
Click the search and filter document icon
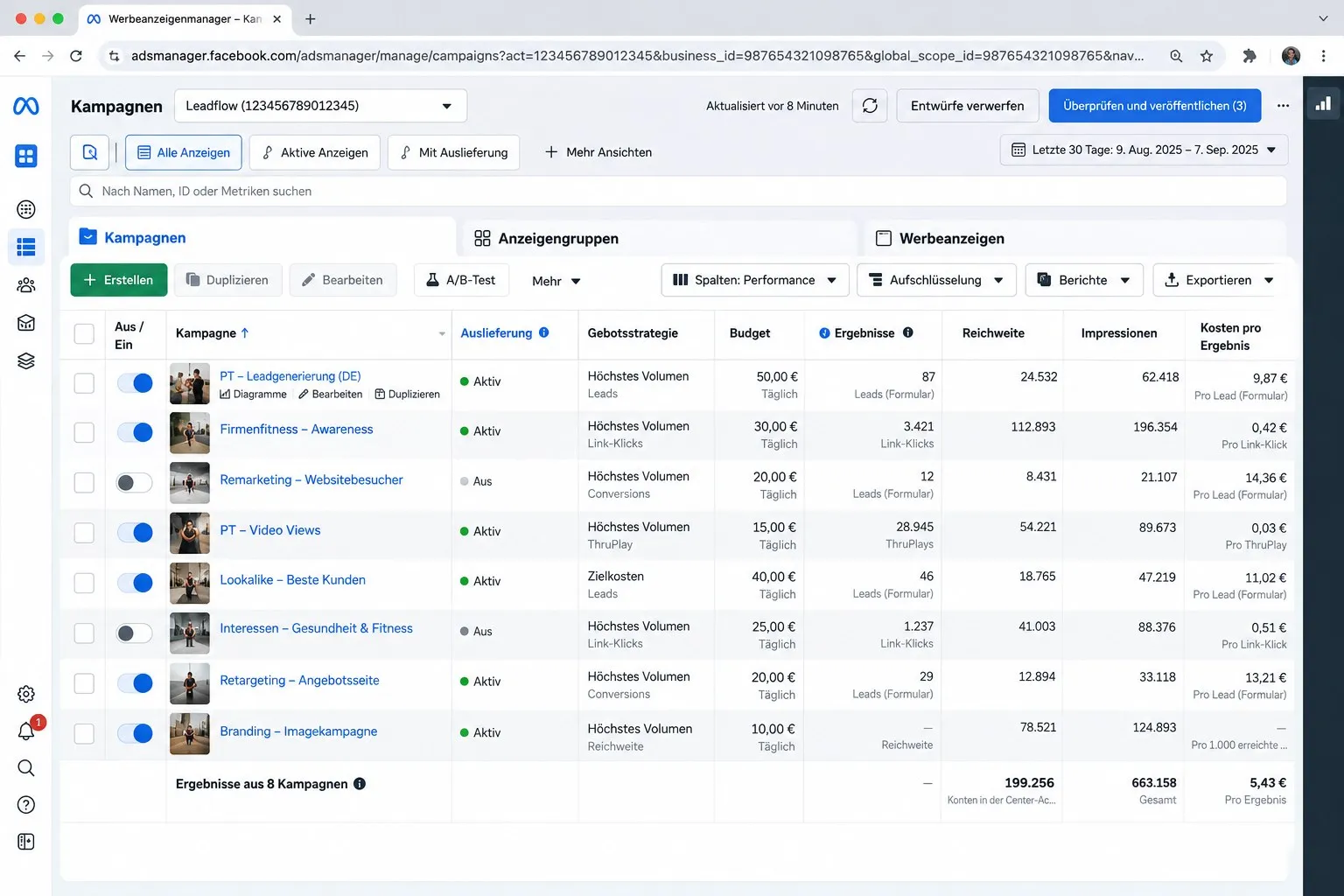(90, 152)
